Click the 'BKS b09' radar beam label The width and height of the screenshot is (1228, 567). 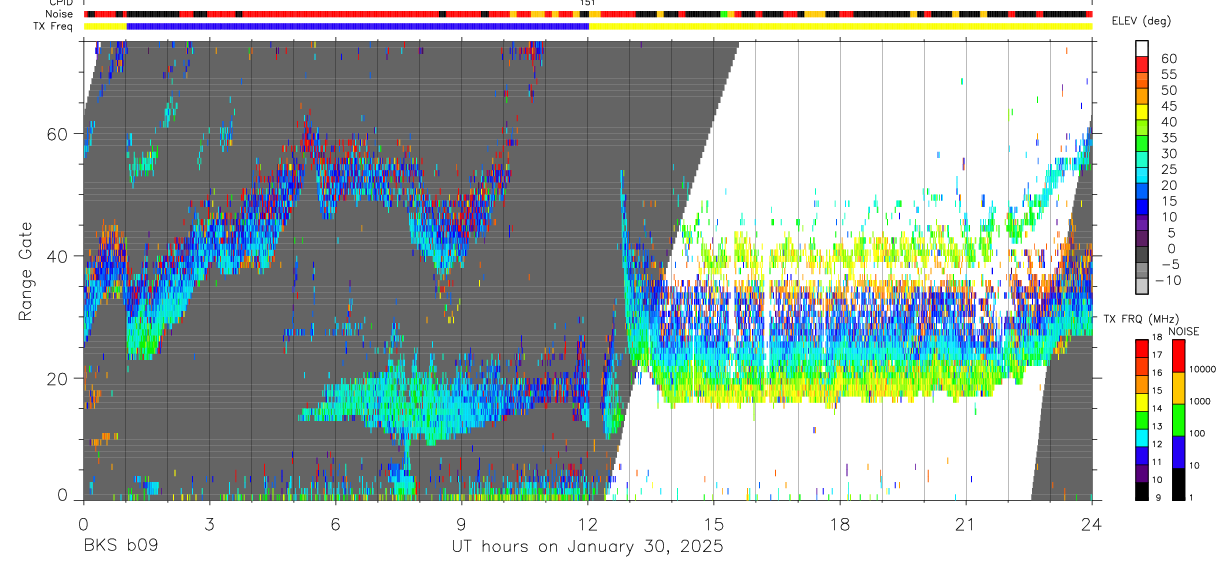point(120,547)
